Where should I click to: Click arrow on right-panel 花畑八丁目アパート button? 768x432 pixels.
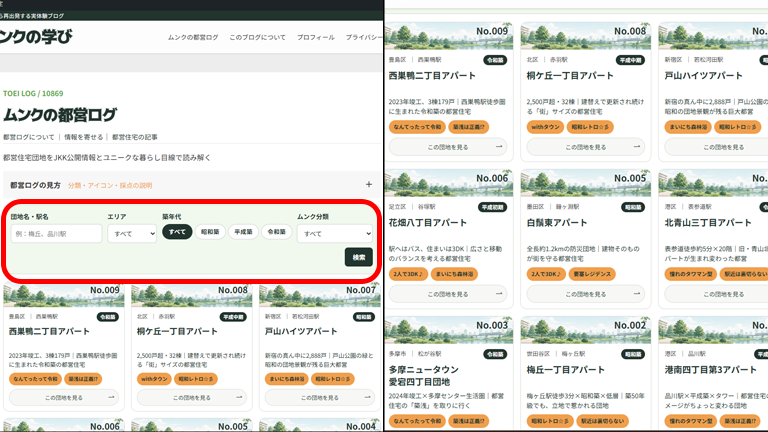(499, 294)
